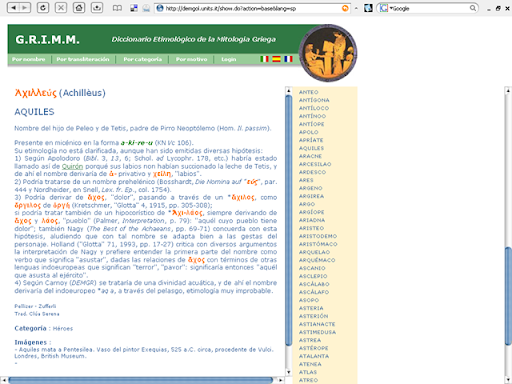Click the article's vertical scrollbar thumb
The image size is (512, 384).
[289, 221]
